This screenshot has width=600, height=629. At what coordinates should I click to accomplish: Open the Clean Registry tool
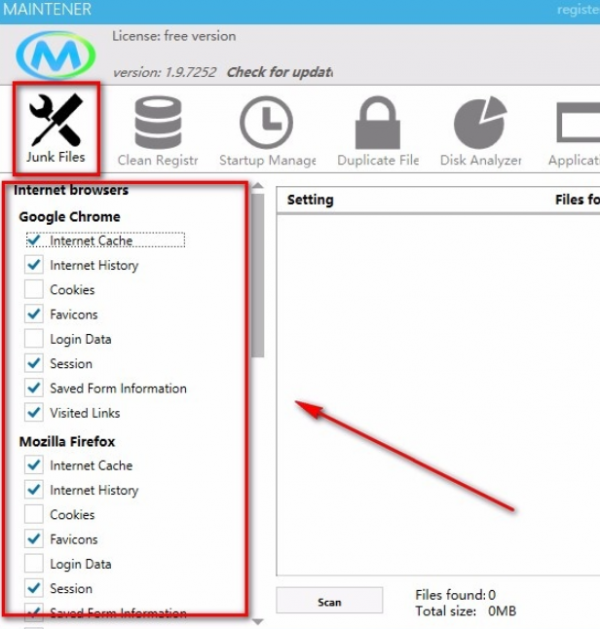pos(158,131)
